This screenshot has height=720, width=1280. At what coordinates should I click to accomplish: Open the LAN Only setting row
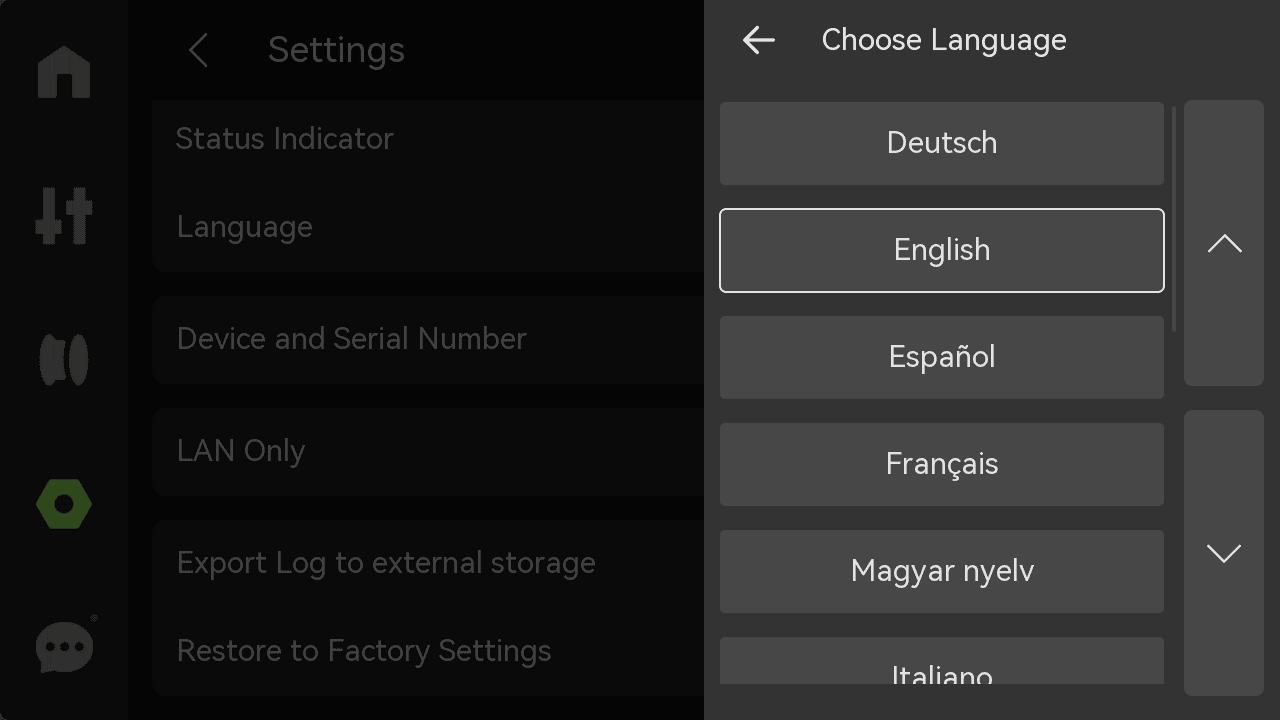pyautogui.click(x=428, y=451)
